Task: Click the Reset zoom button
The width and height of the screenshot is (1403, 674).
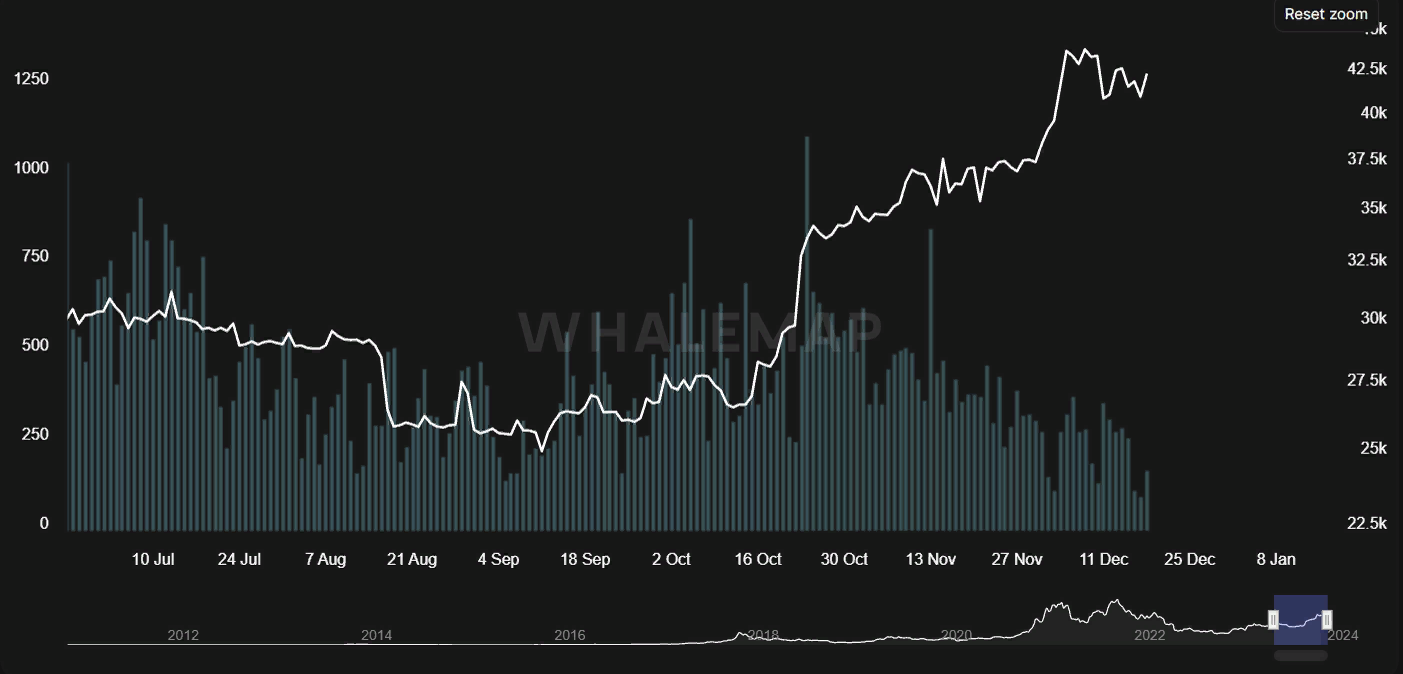Action: pyautogui.click(x=1325, y=14)
